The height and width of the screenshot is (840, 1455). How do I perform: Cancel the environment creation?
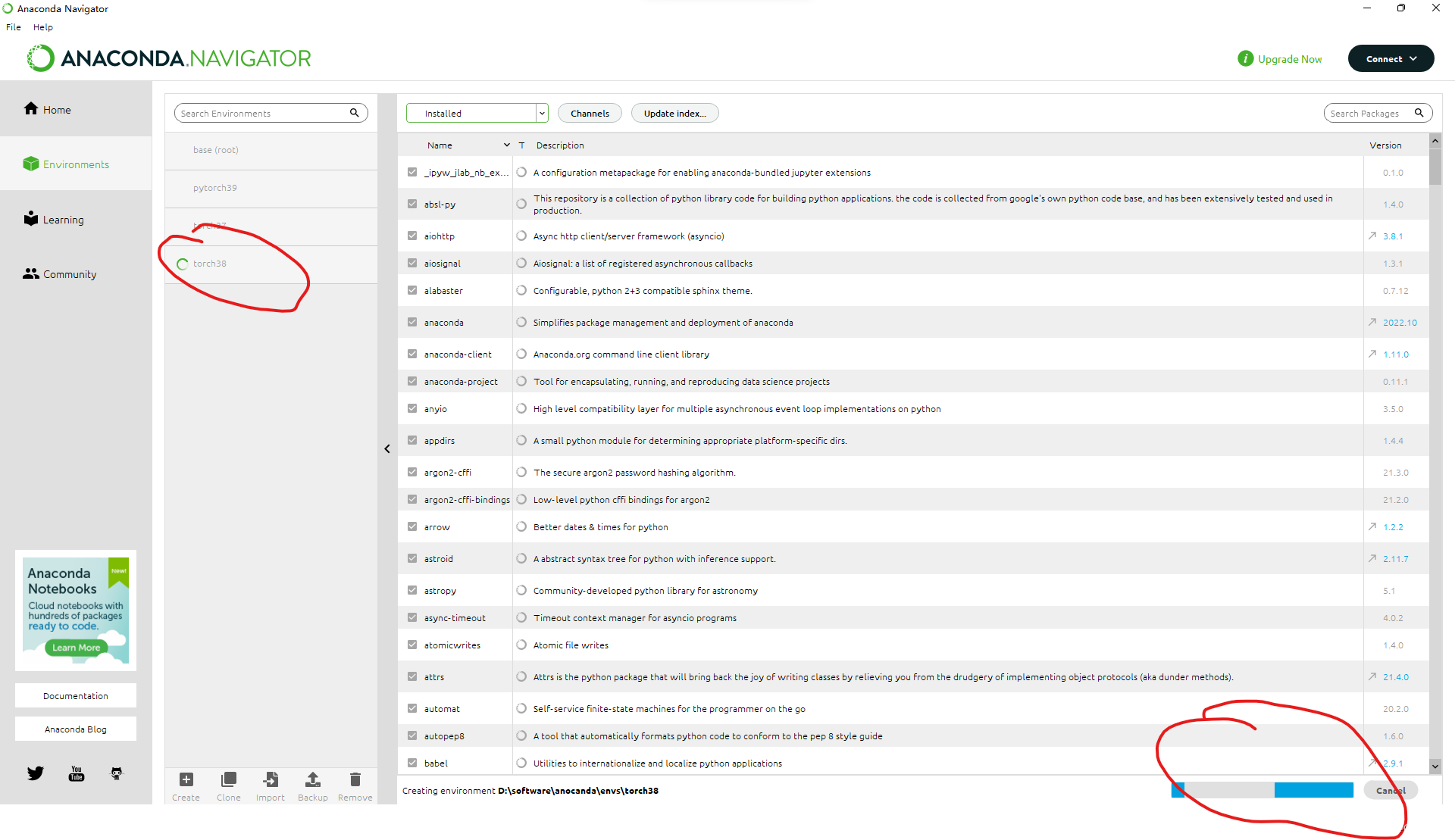point(1391,790)
